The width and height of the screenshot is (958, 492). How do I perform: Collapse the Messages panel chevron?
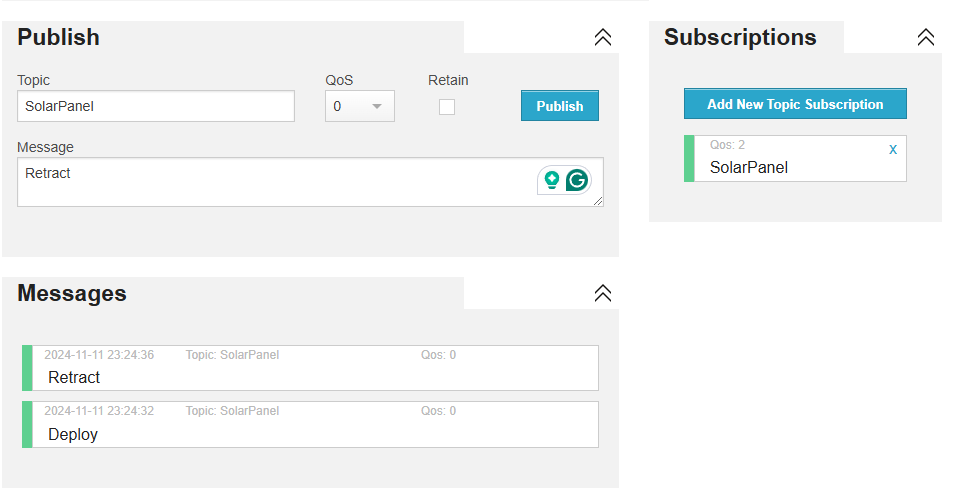pyautogui.click(x=602, y=293)
